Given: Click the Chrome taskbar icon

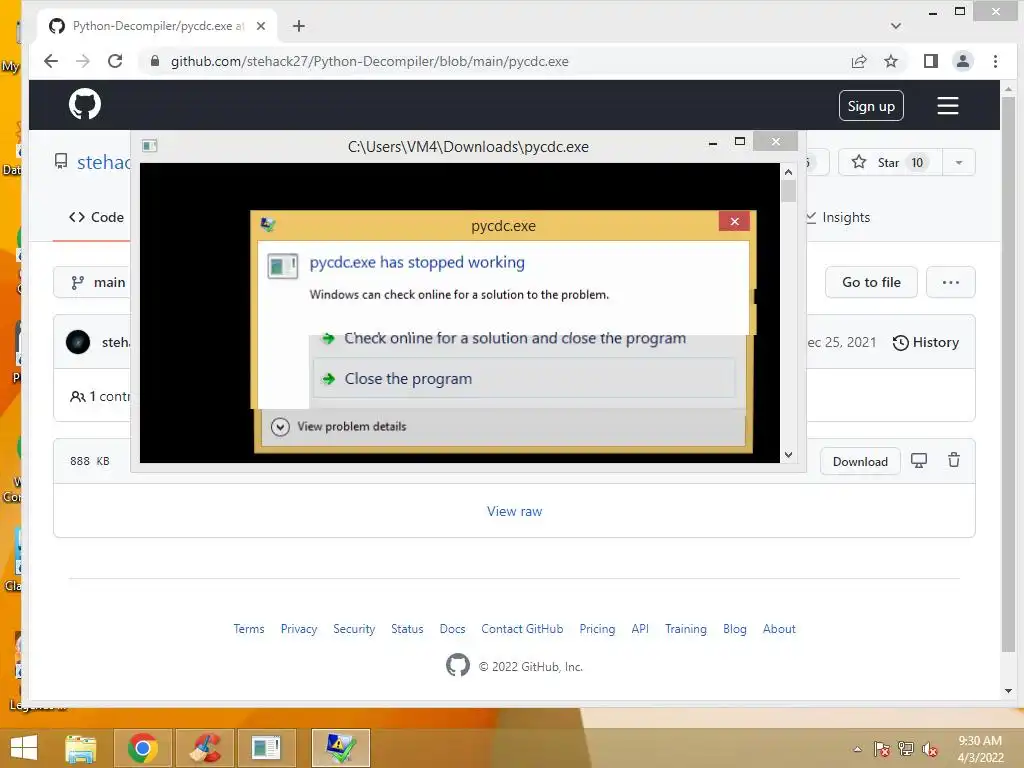Looking at the screenshot, I should coord(142,748).
